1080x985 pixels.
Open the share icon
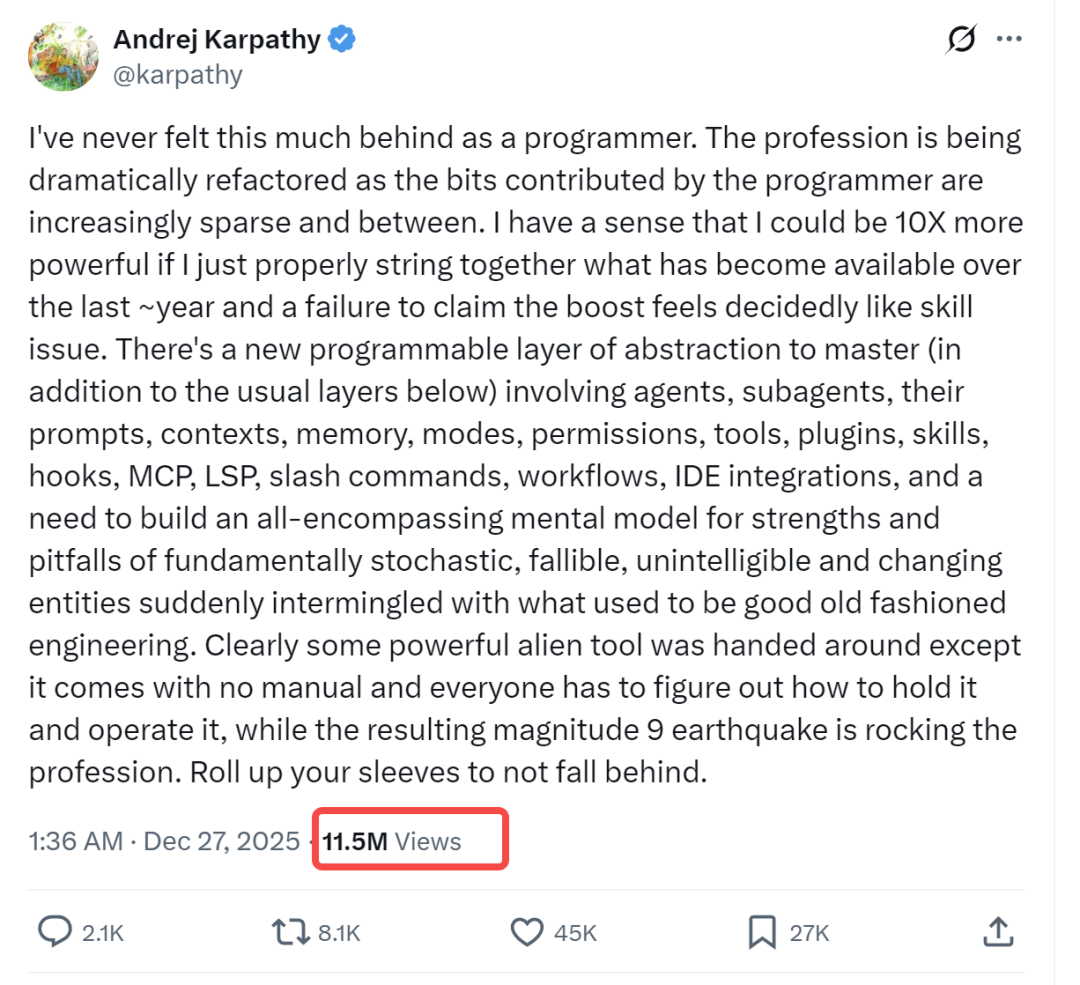tap(997, 932)
